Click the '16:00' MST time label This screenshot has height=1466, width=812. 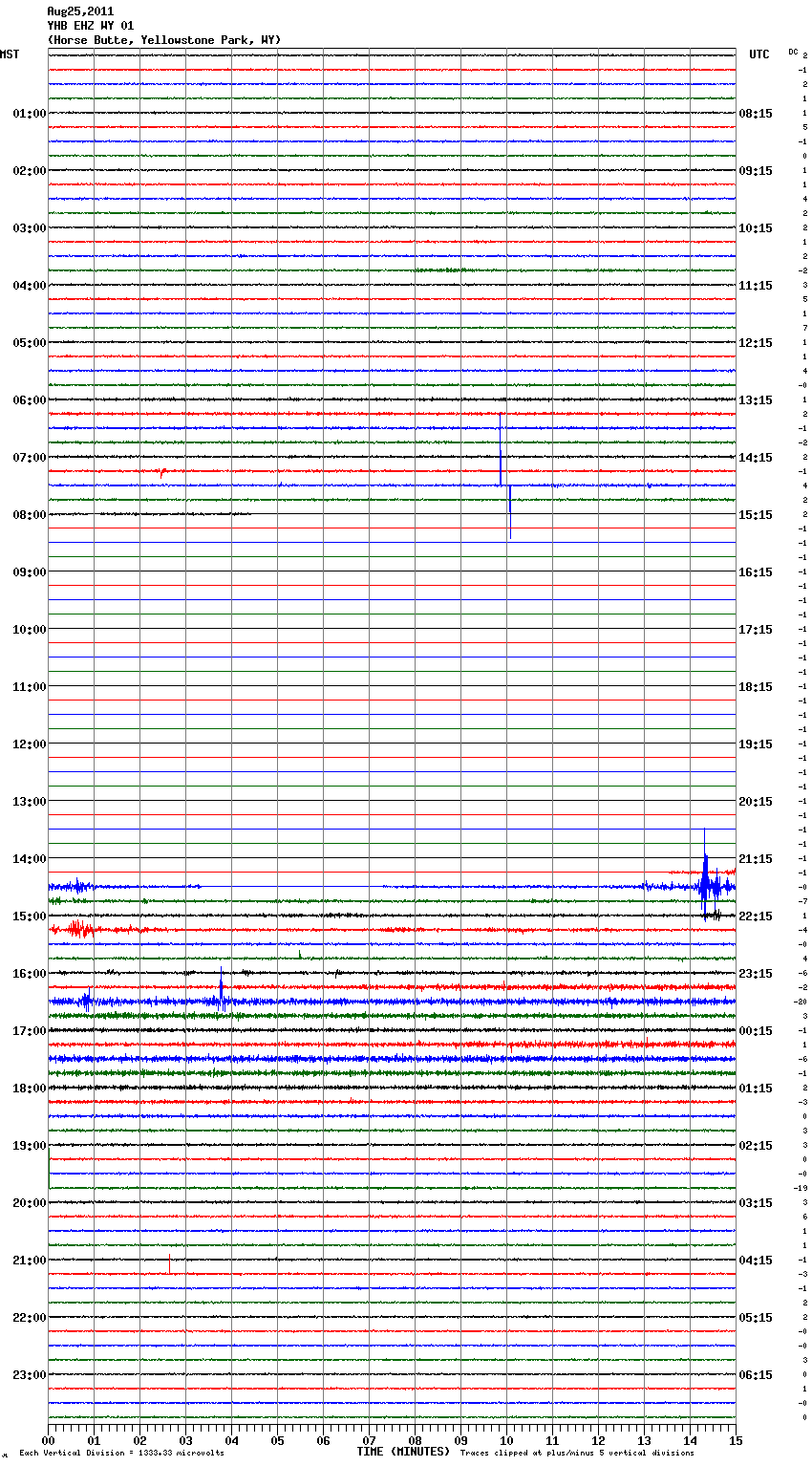(x=29, y=974)
